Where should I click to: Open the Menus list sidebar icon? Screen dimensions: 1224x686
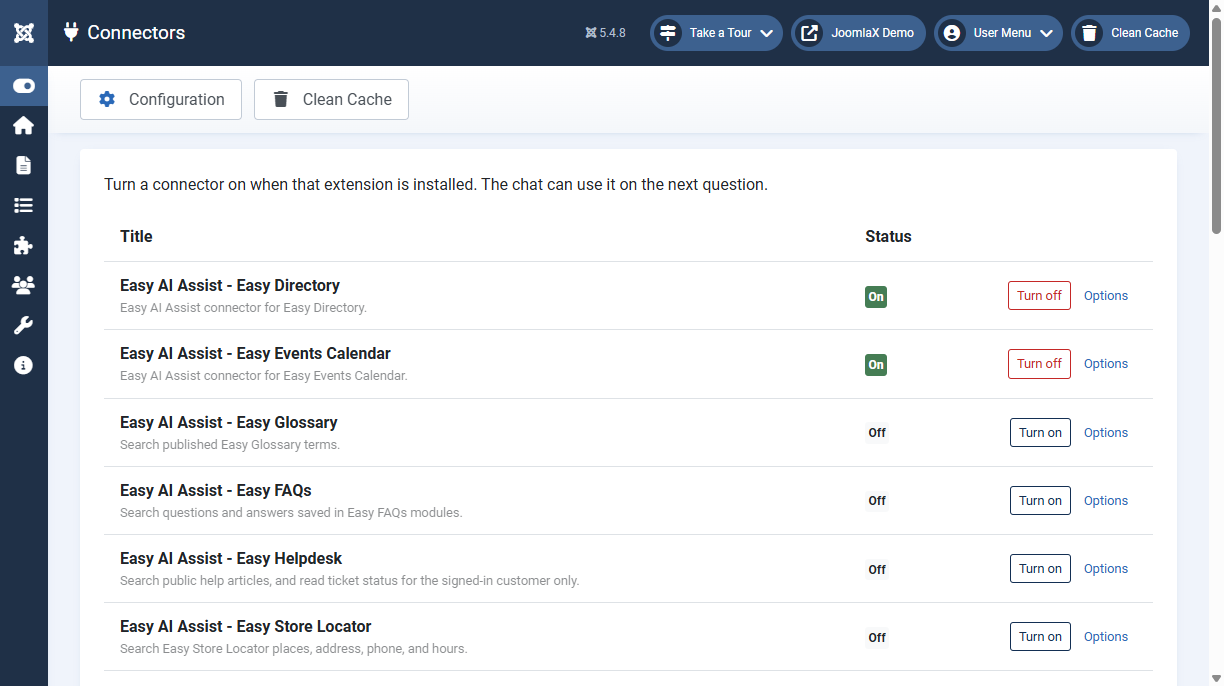coord(24,205)
